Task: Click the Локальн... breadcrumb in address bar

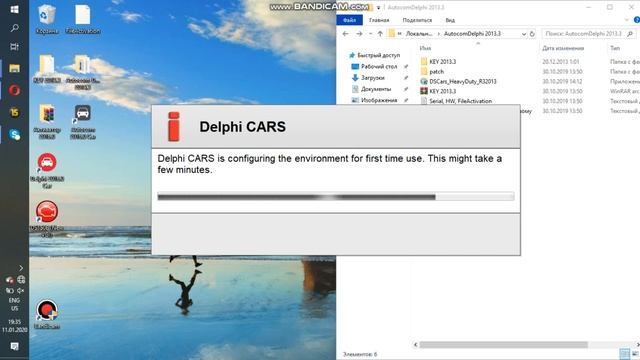Action: click(419, 34)
